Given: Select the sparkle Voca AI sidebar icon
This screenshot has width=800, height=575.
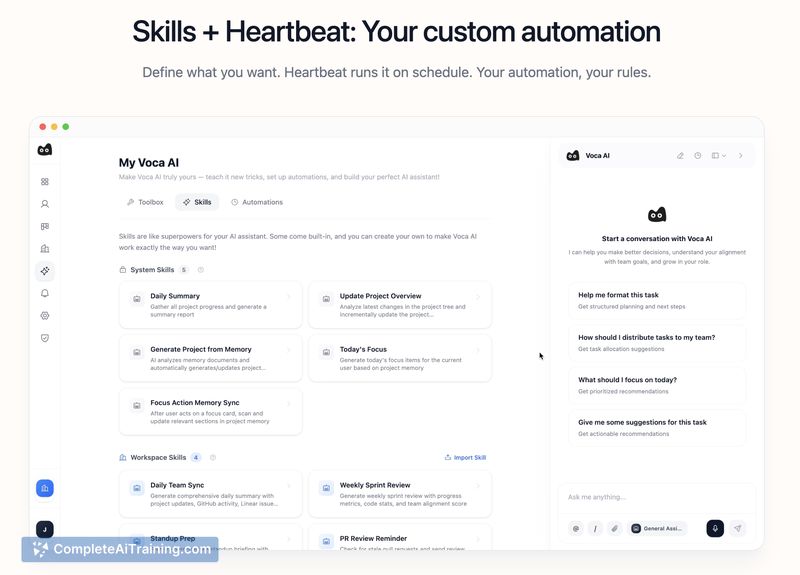Looking at the screenshot, I should pos(45,271).
